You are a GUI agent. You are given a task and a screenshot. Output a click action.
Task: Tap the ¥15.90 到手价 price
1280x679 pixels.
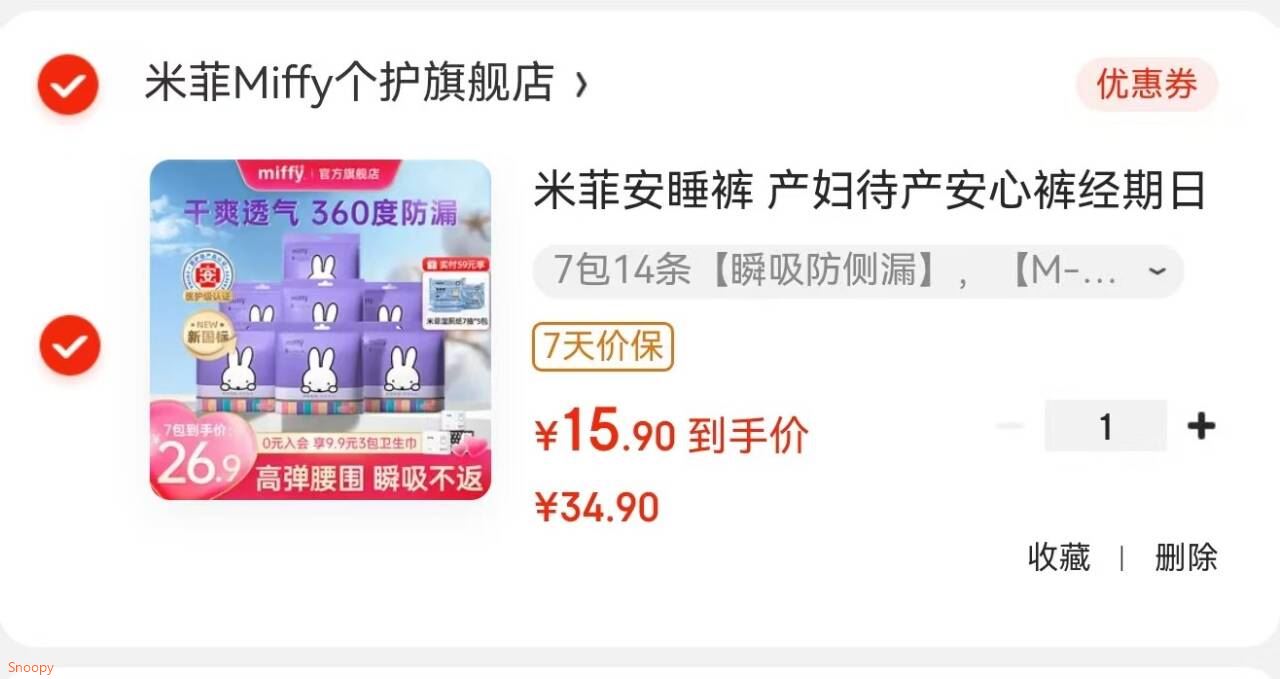[x=671, y=432]
